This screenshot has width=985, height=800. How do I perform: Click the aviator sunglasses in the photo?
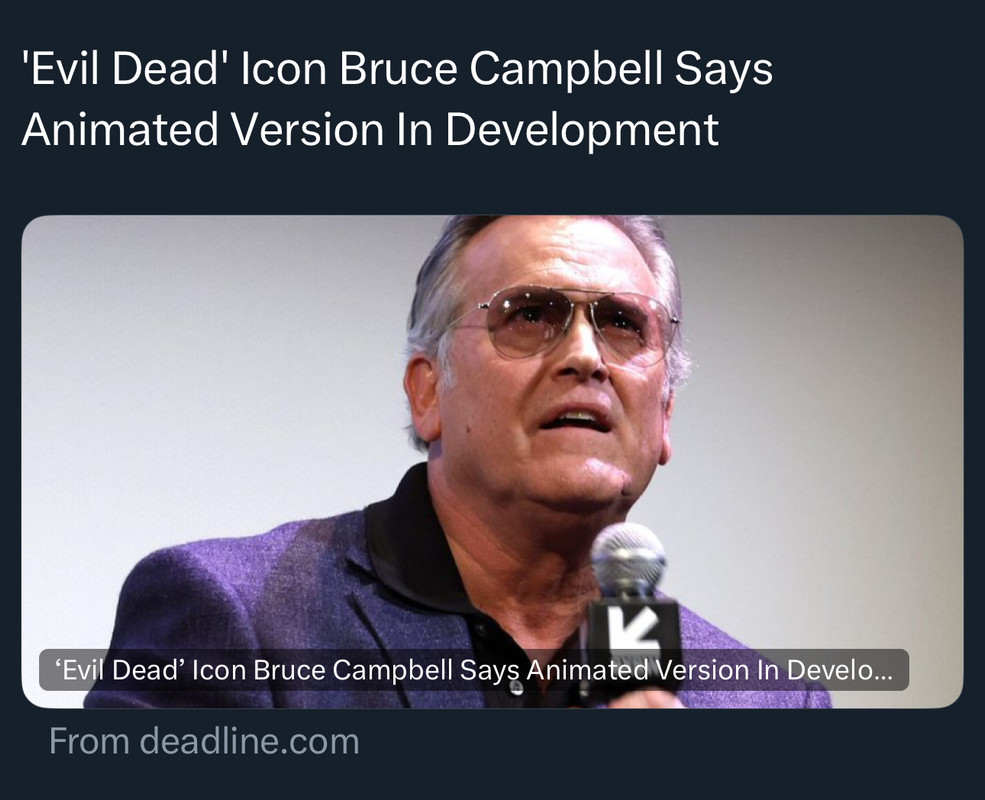(x=565, y=322)
